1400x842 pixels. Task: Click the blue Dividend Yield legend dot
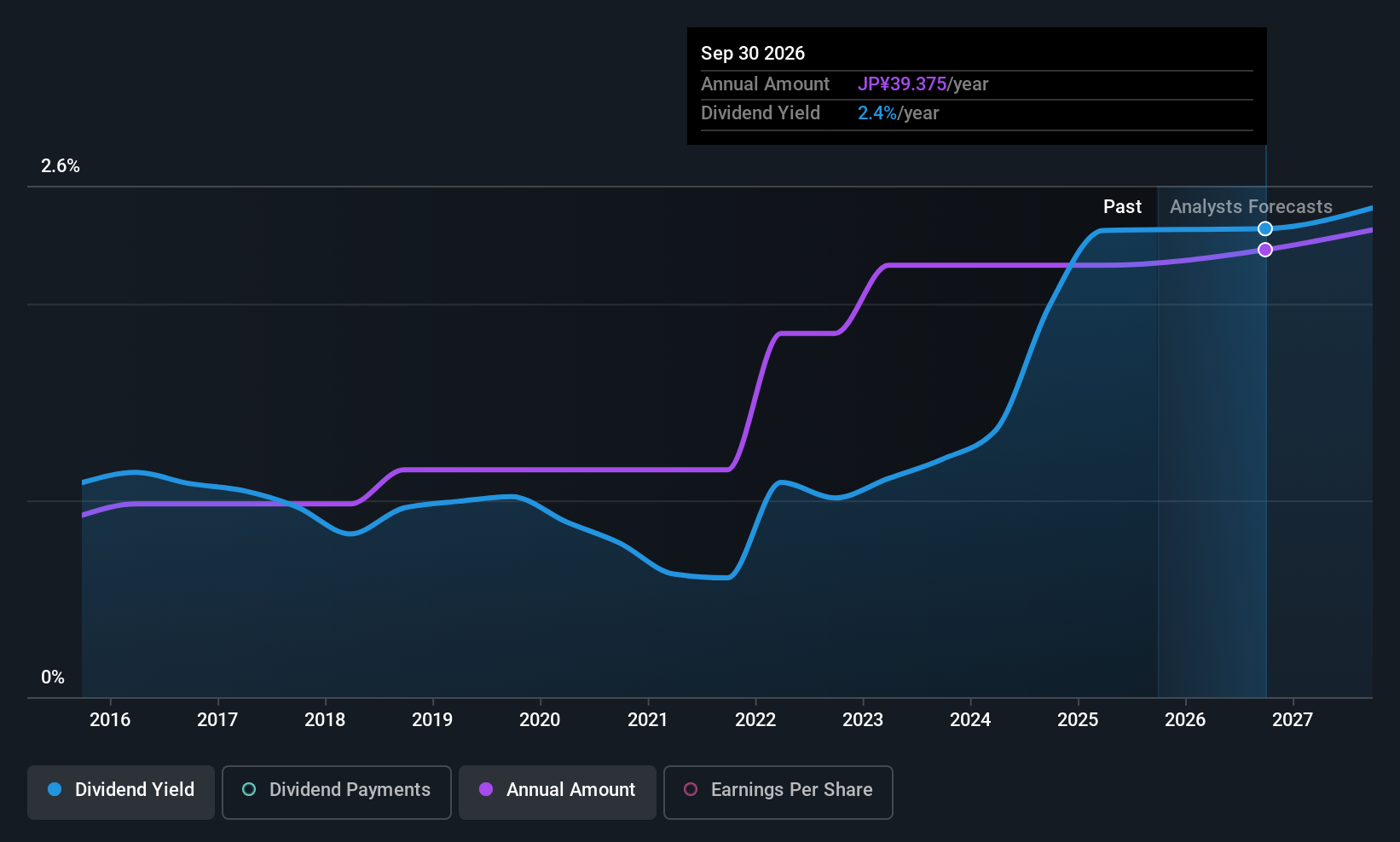55,790
